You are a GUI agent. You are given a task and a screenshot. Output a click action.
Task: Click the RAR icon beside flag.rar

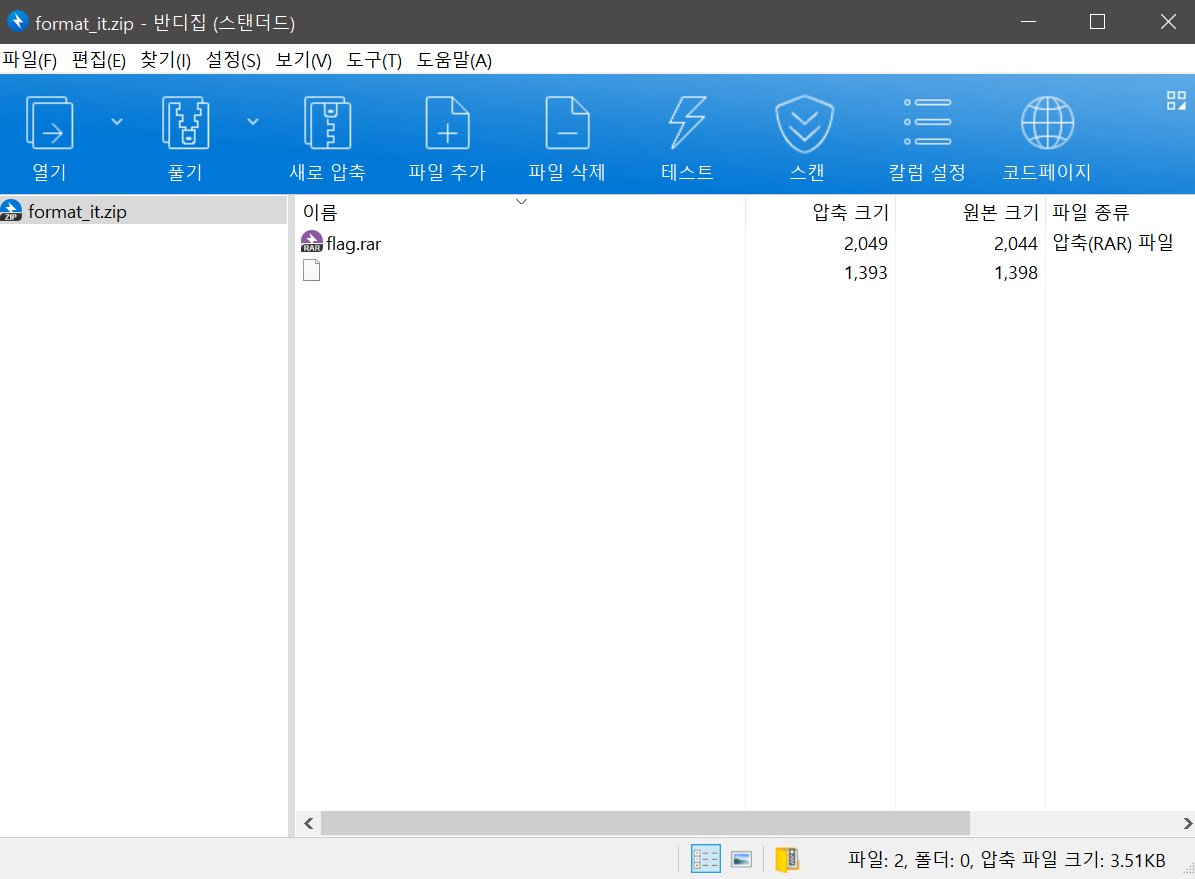click(312, 242)
